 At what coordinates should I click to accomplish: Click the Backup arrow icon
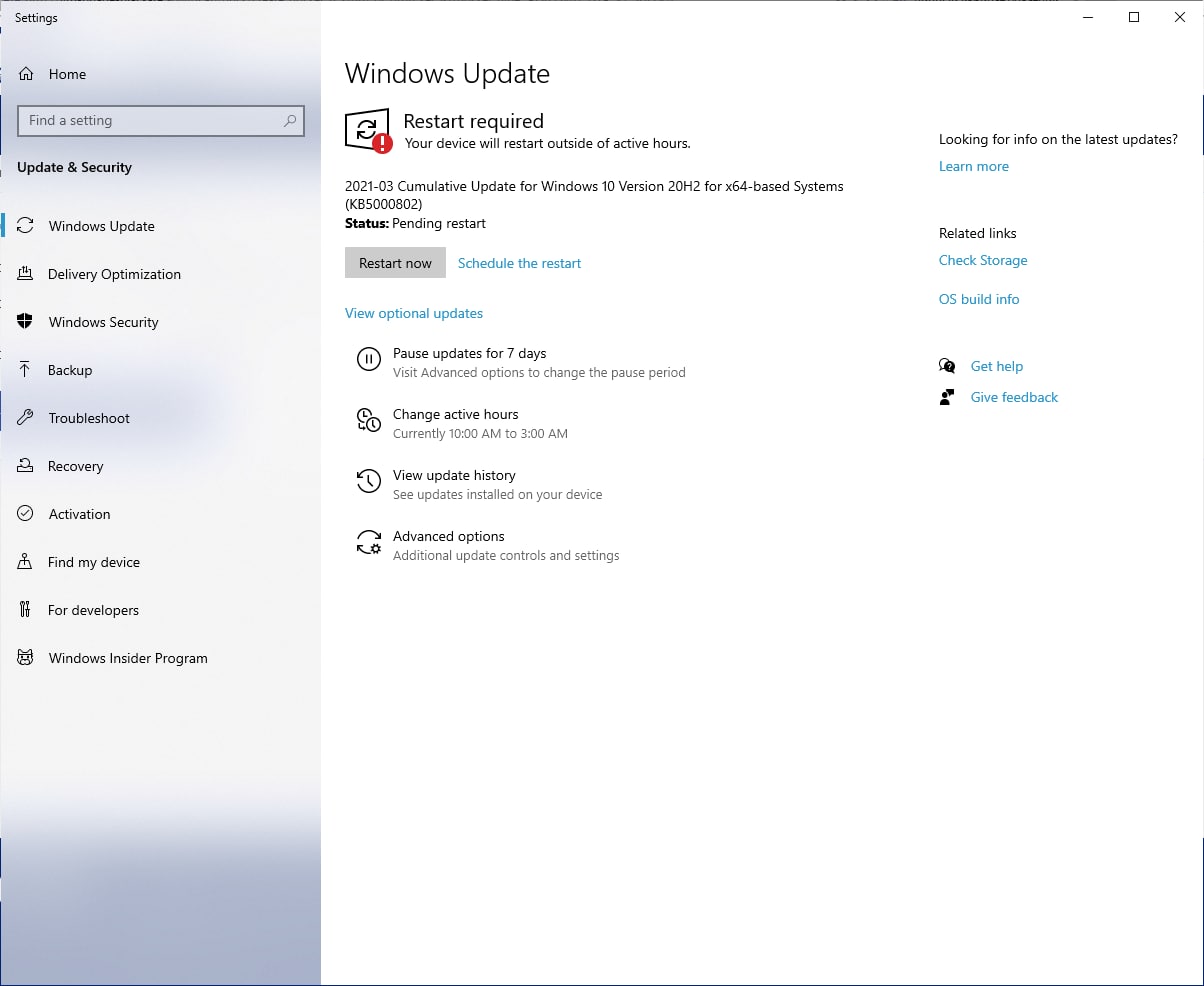pos(26,370)
